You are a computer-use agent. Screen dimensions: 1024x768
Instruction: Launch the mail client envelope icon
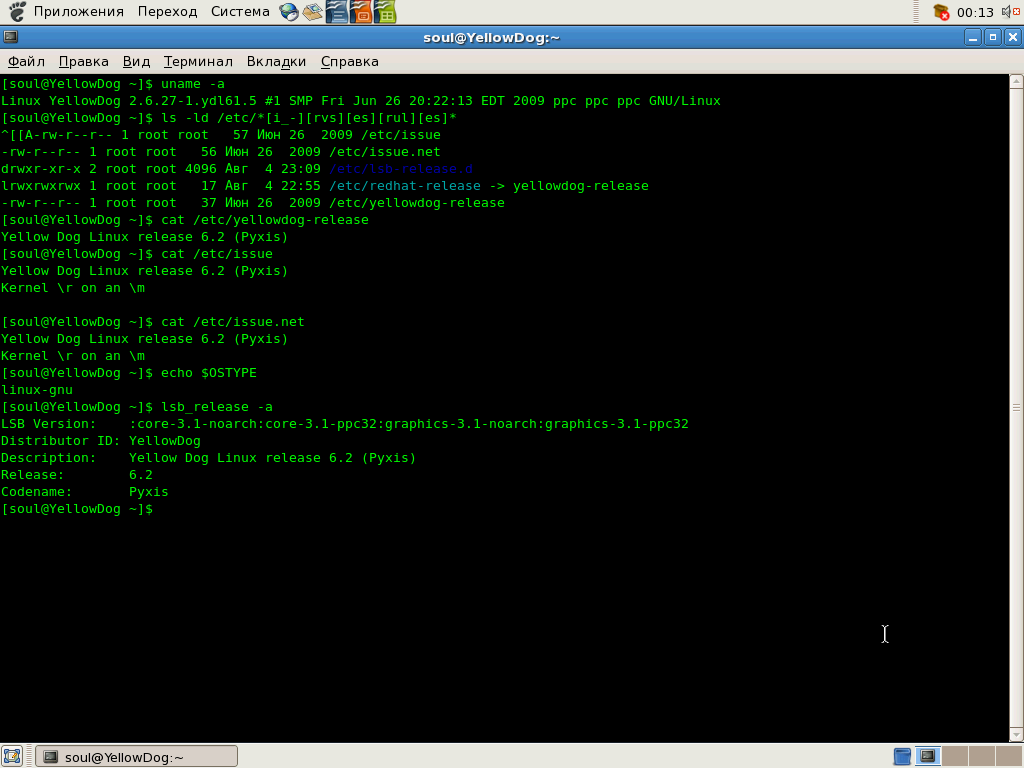313,12
